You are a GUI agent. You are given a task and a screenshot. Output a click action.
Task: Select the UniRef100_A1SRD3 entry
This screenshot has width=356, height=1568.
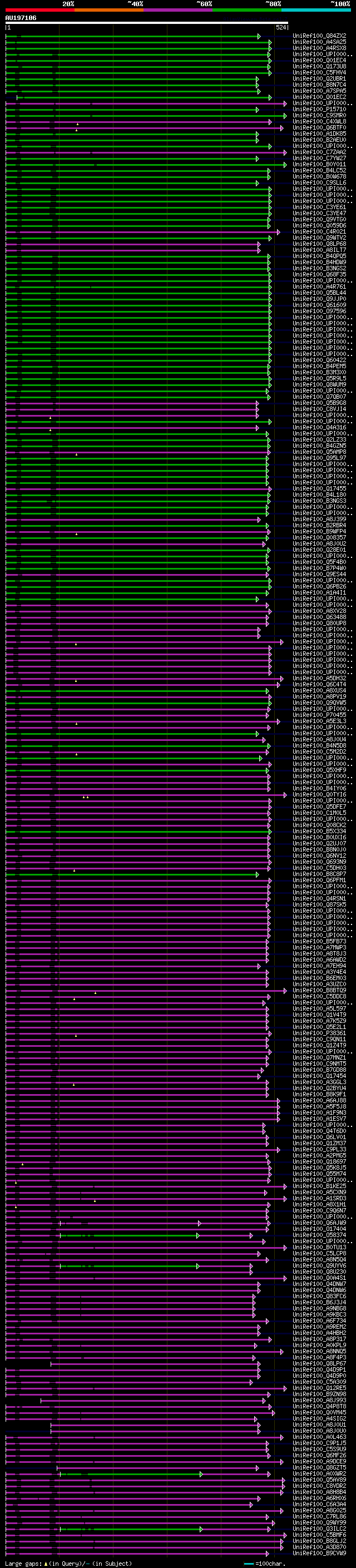click(319, 1199)
